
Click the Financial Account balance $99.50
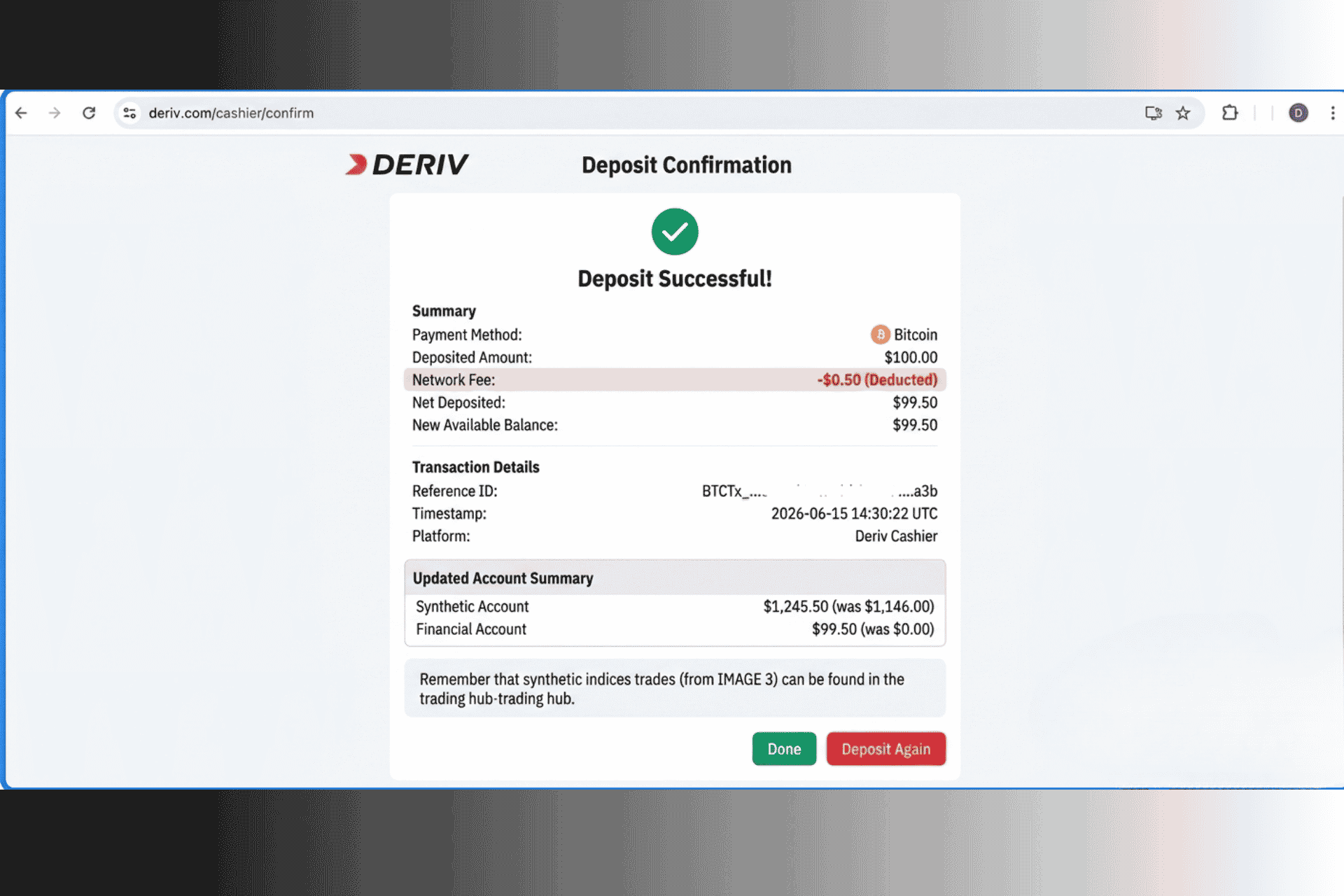[873, 629]
